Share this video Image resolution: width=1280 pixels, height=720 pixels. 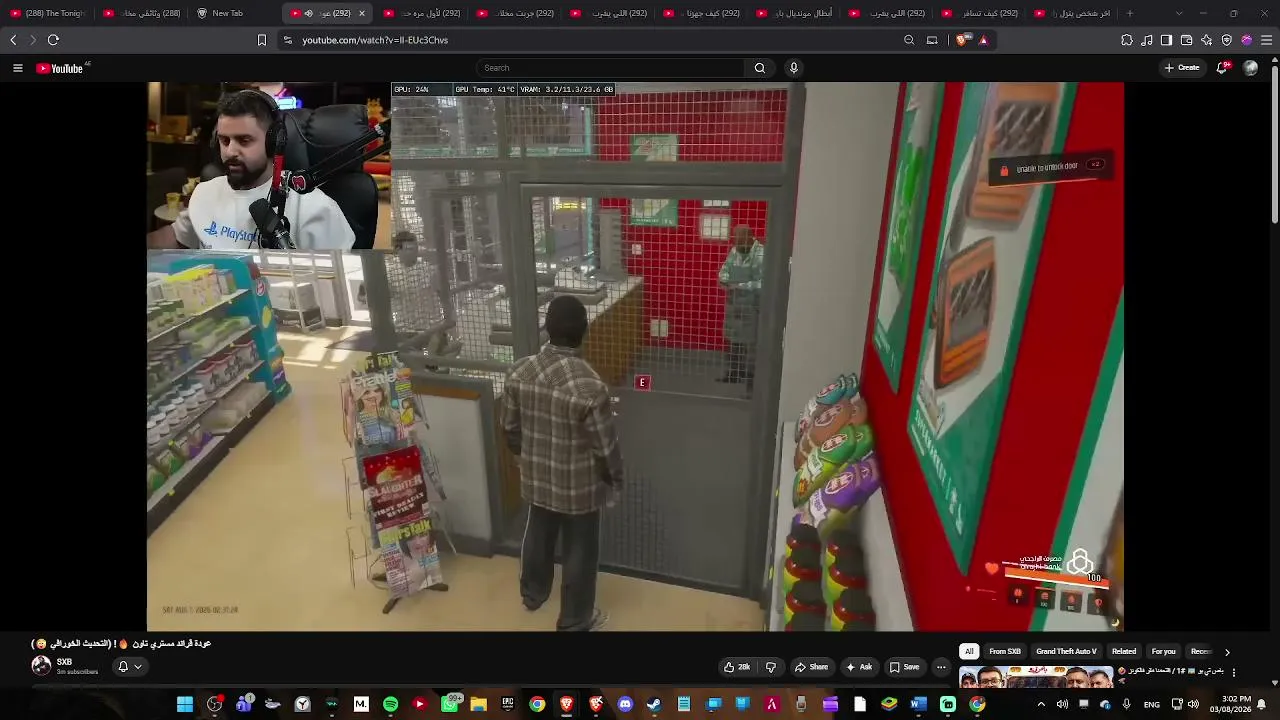811,667
